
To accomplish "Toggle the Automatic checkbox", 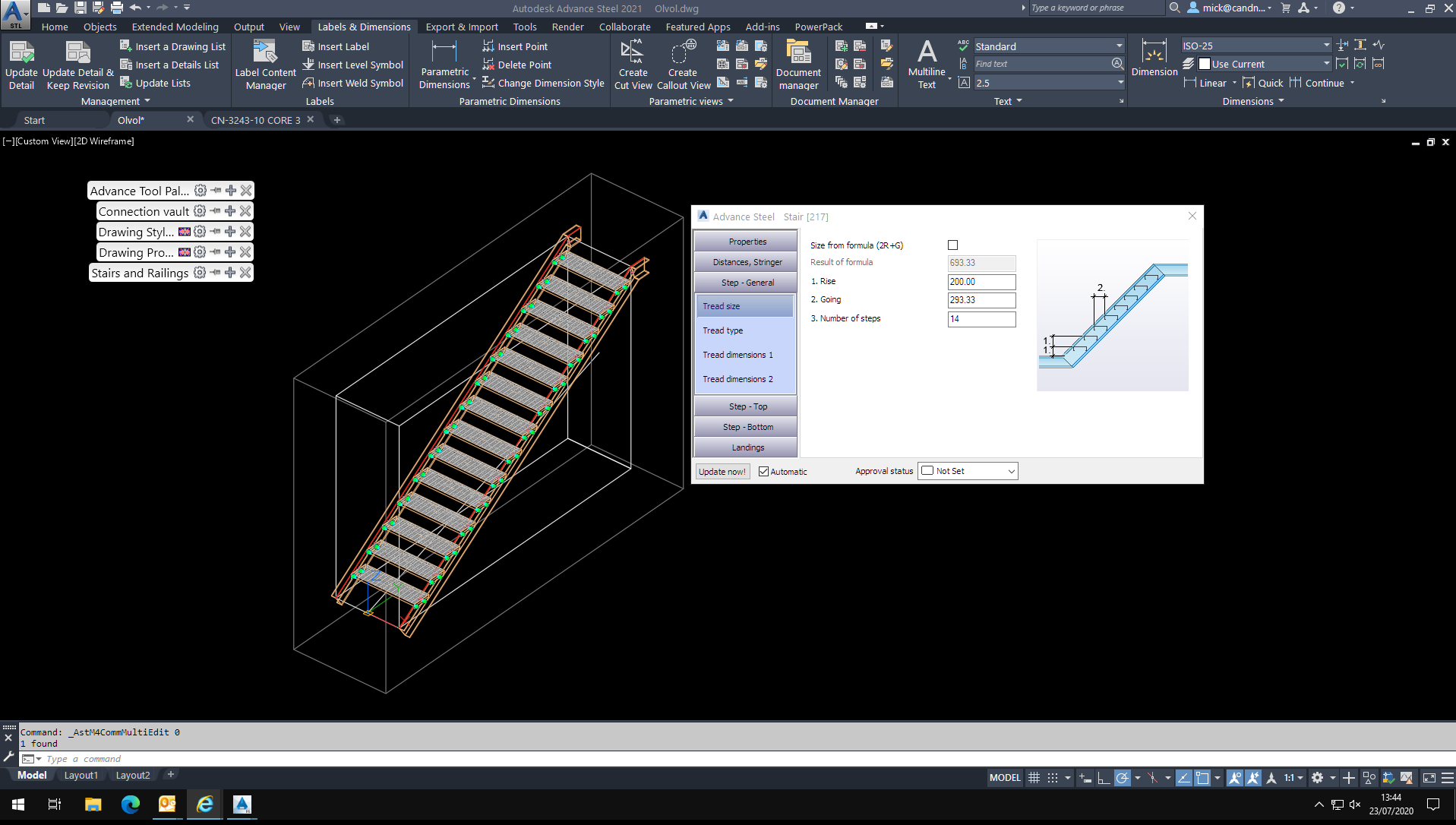I will (x=763, y=471).
